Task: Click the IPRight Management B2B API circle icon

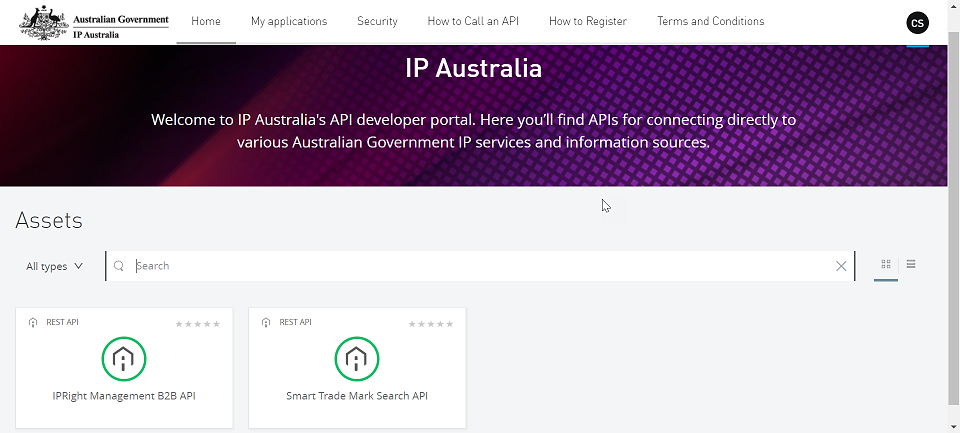Action: [x=124, y=358]
